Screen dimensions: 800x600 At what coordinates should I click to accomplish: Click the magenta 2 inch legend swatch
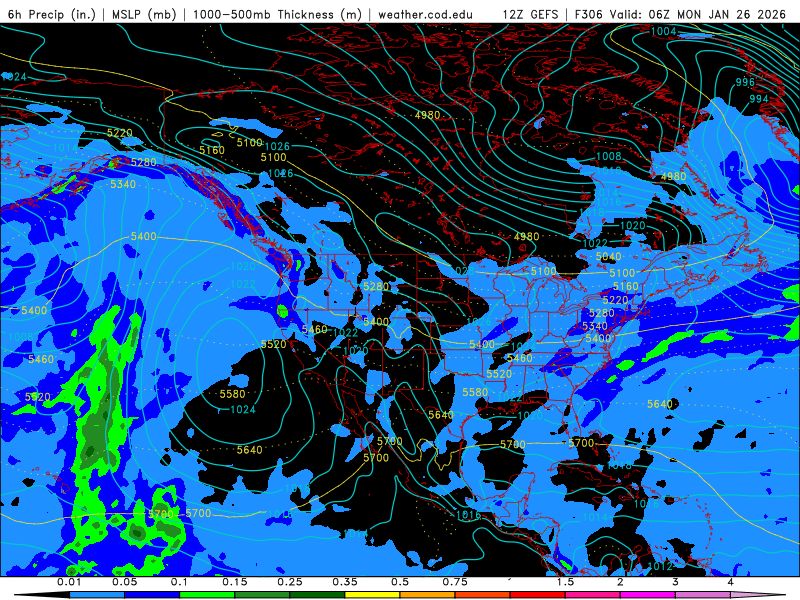pos(648,595)
